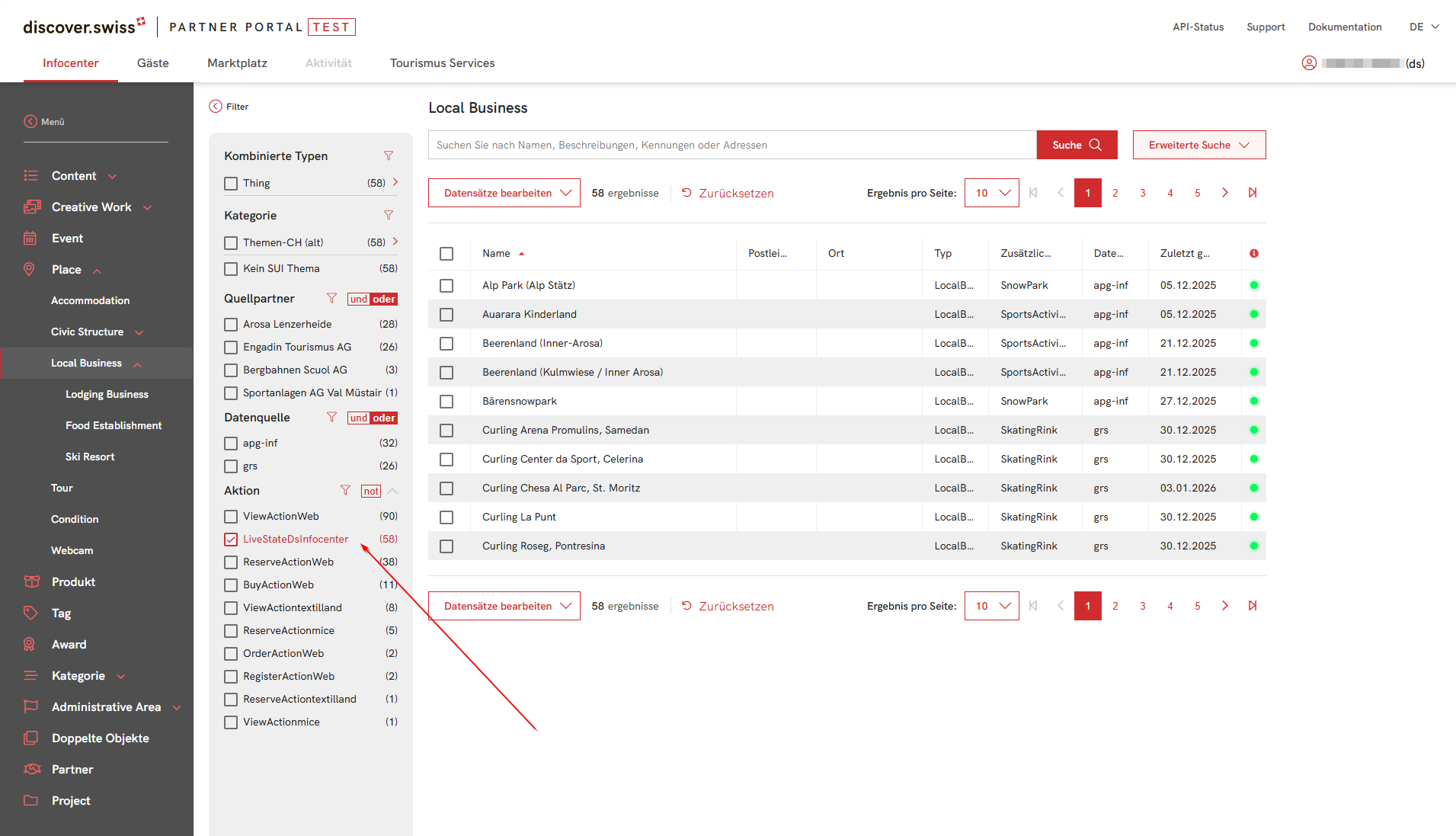
Task: Click the Menü collapse icon in sidebar
Action: (x=30, y=121)
